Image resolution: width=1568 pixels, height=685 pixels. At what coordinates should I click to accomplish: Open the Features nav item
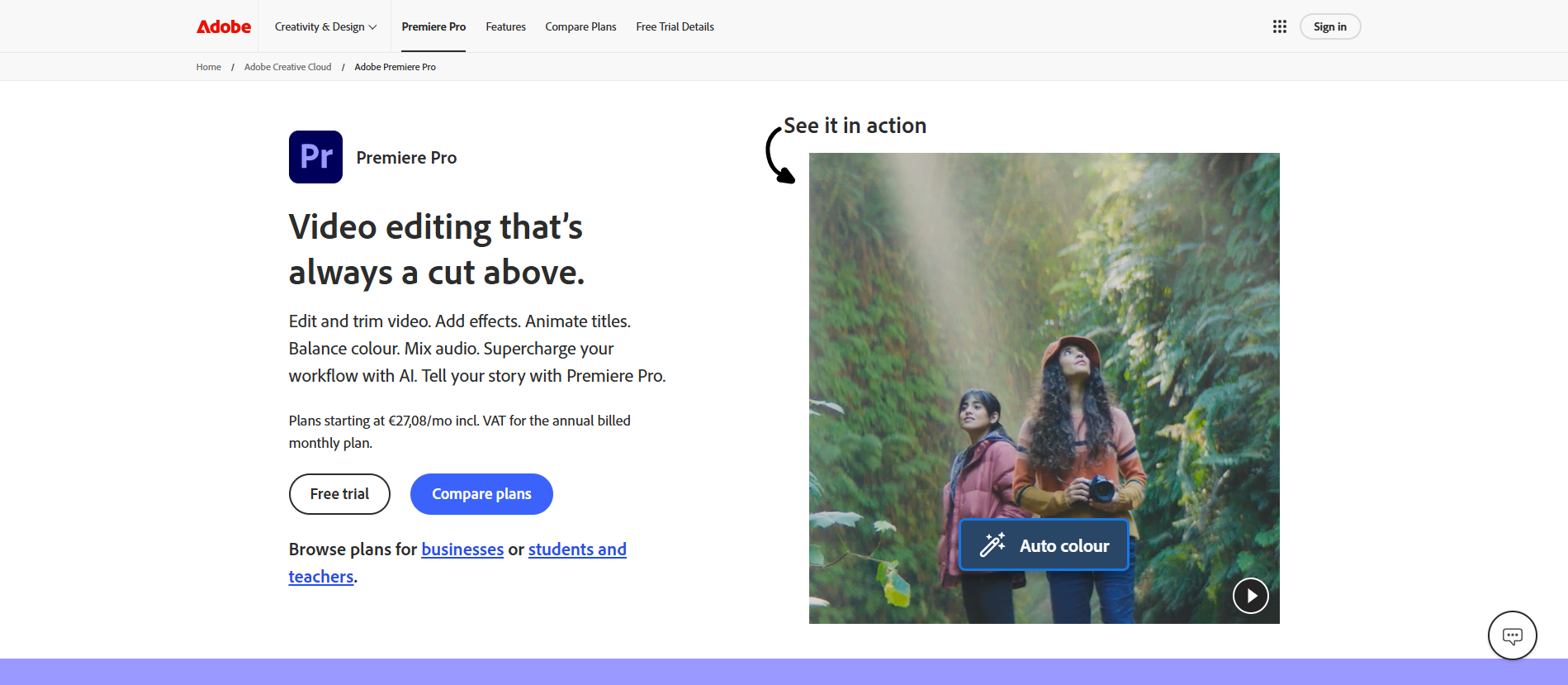505,26
